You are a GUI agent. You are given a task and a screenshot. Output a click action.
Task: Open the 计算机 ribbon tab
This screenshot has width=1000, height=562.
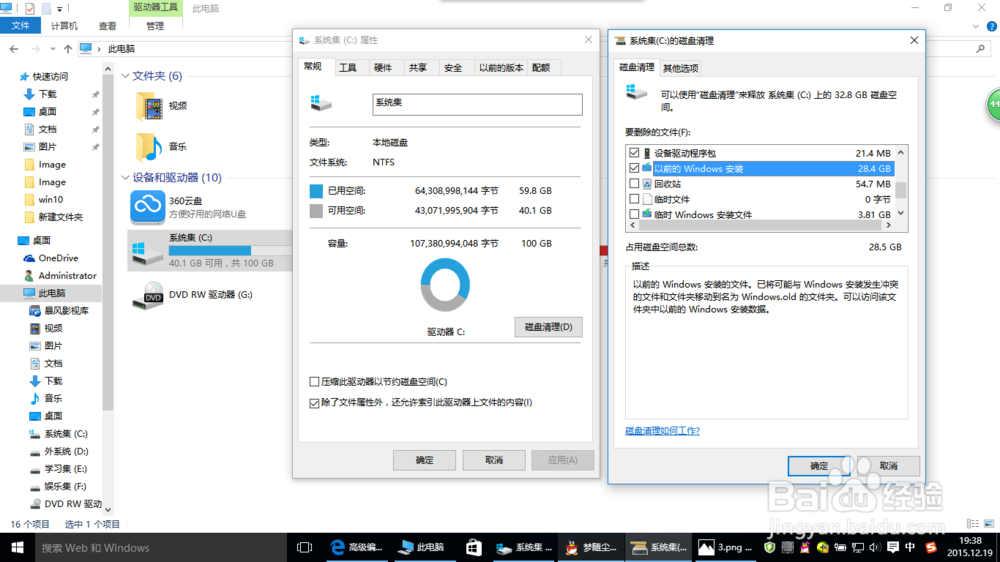click(64, 26)
